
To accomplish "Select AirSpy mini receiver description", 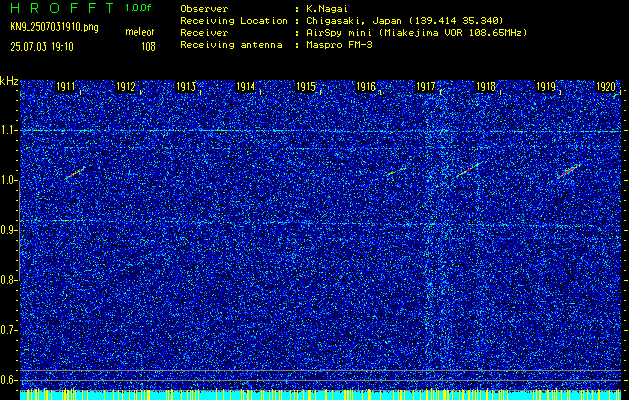I will [416, 33].
